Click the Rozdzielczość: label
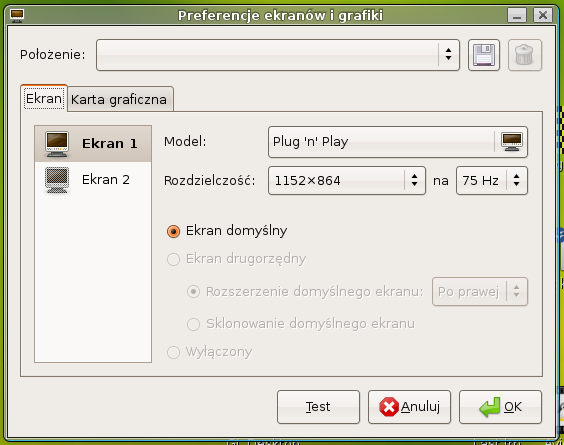 click(209, 181)
